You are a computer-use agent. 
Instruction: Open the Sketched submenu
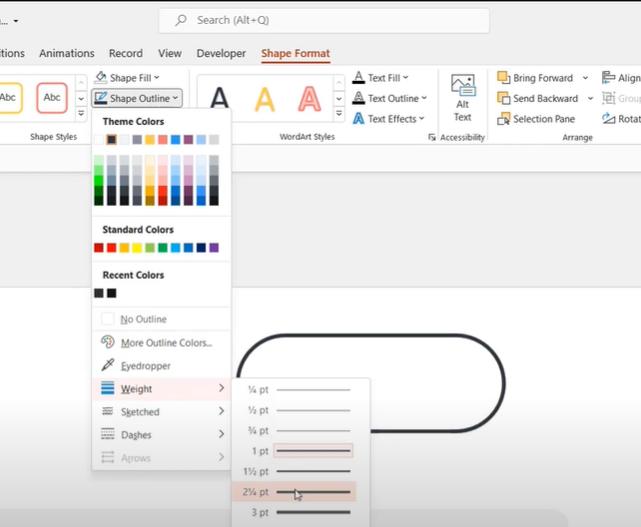[161, 411]
